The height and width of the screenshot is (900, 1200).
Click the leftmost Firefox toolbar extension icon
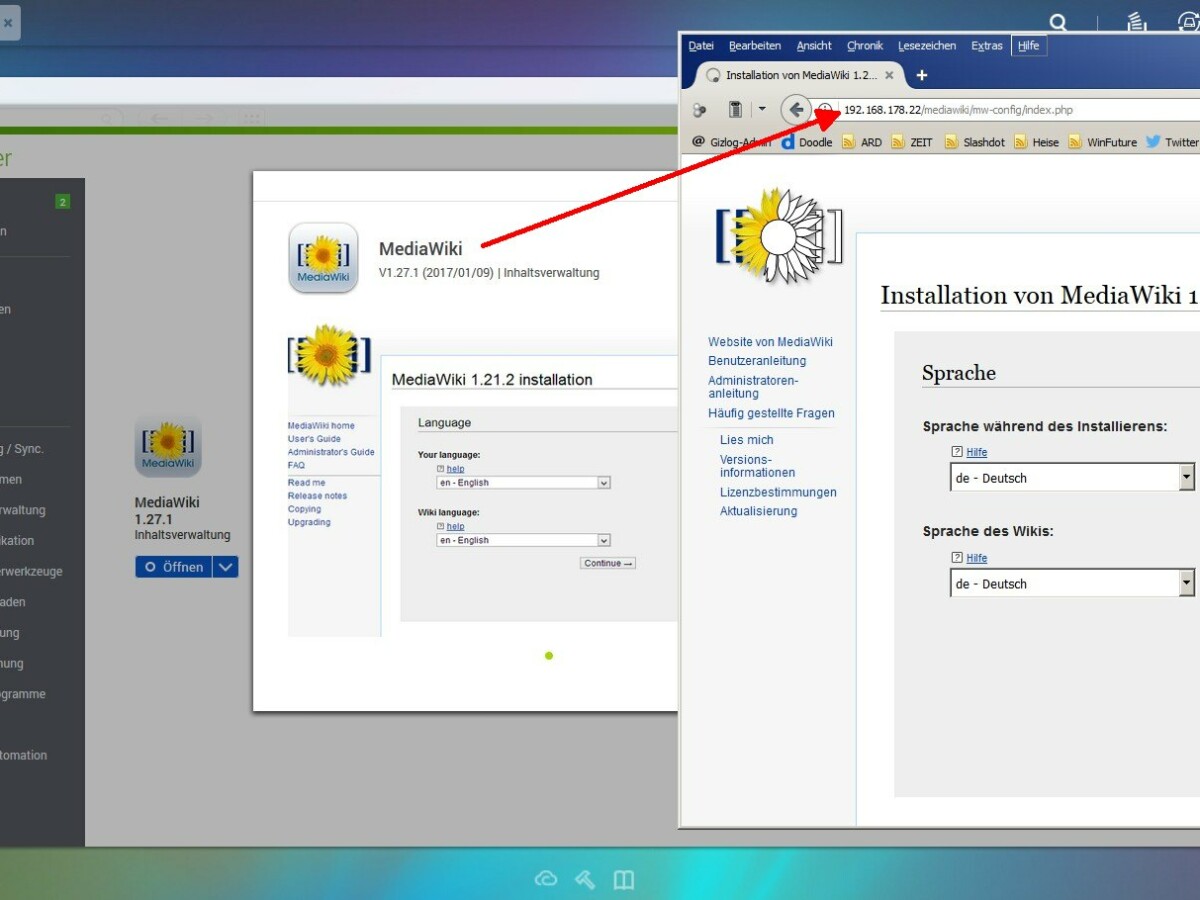tap(699, 110)
